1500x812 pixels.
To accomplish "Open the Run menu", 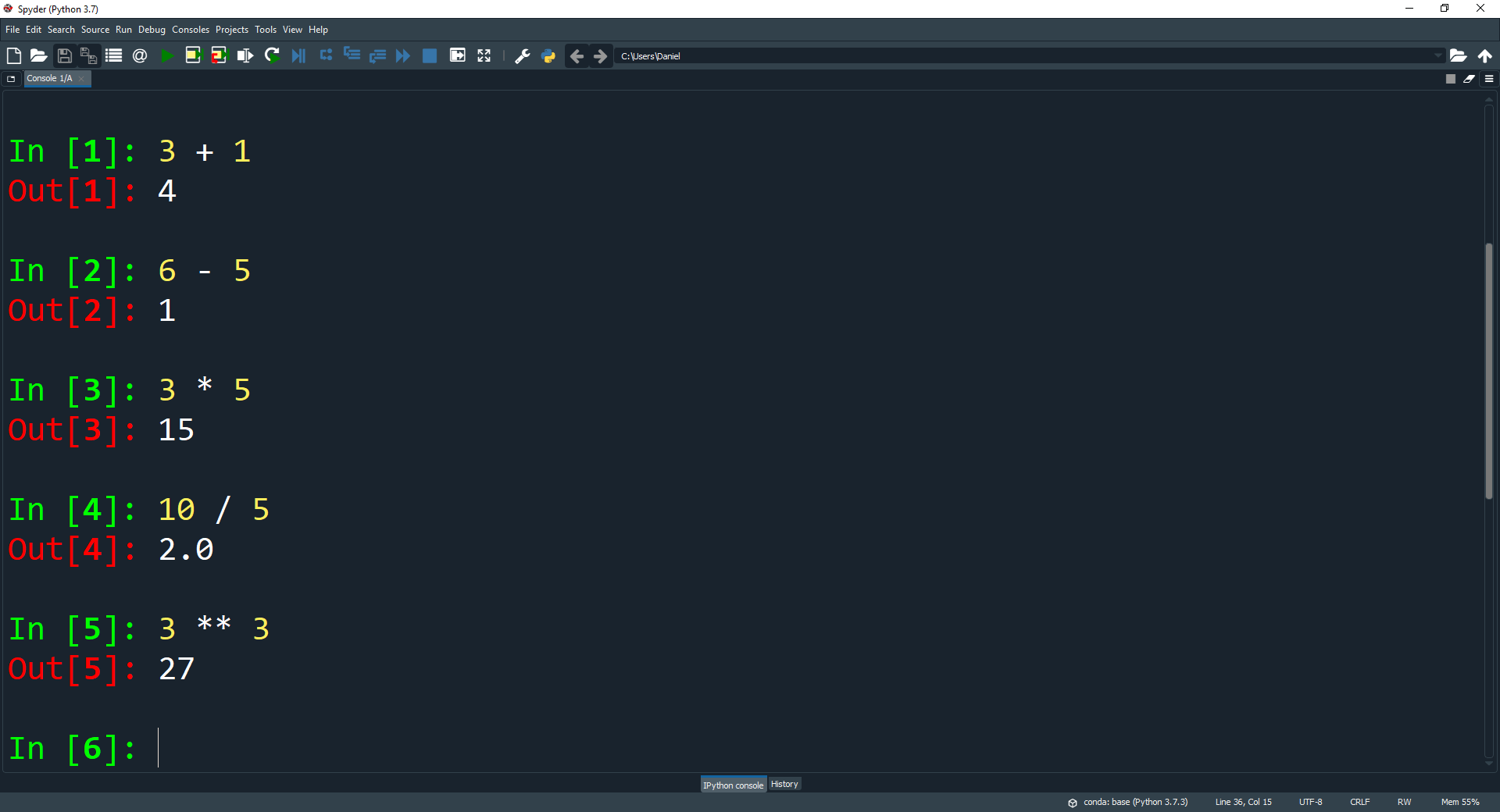I will (x=123, y=30).
